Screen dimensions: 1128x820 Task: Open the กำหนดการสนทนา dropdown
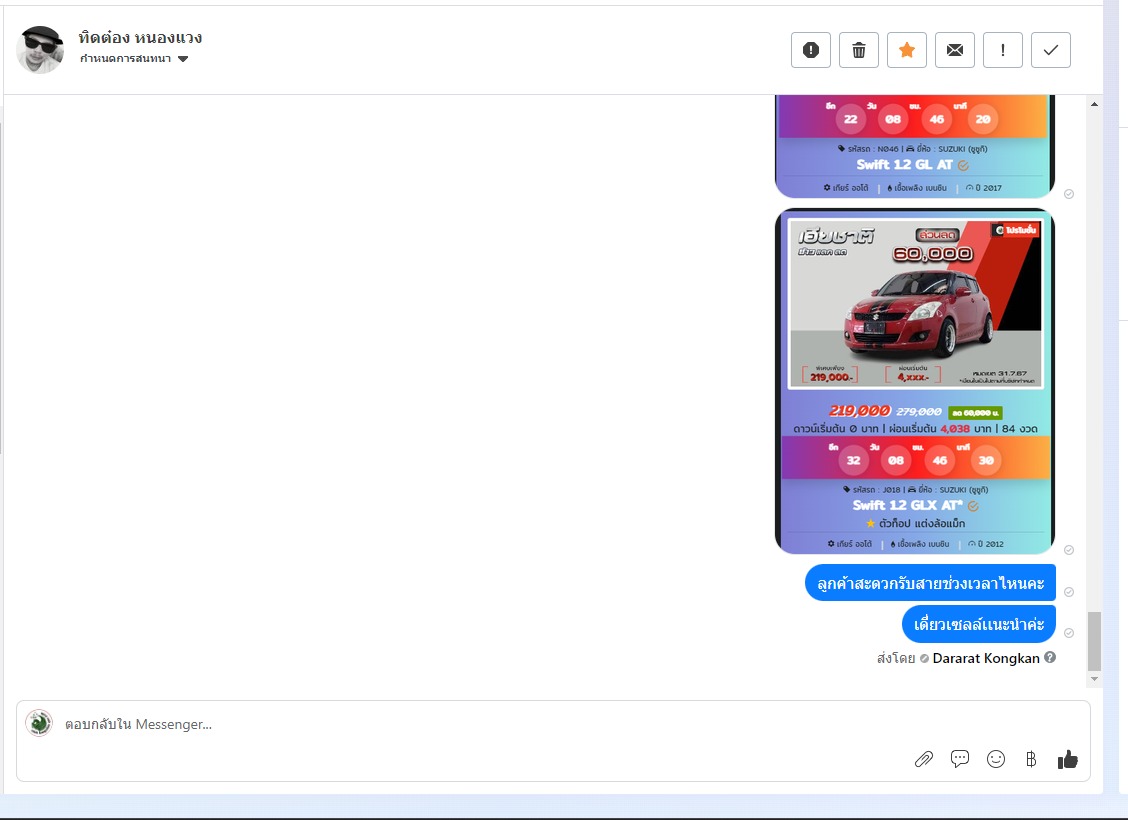pos(134,59)
